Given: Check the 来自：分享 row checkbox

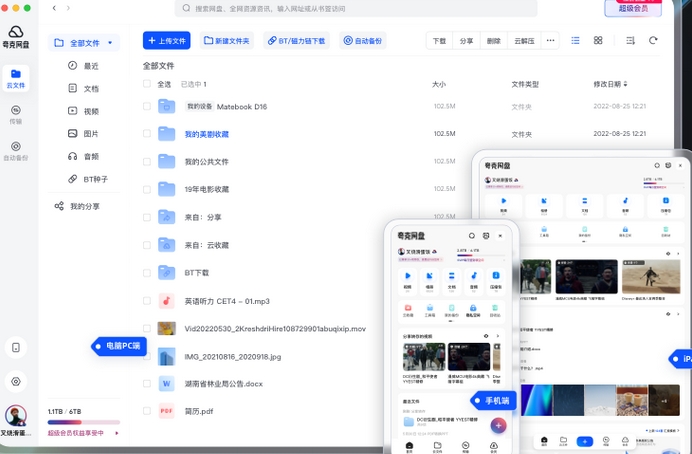Looking at the screenshot, I should click(147, 217).
